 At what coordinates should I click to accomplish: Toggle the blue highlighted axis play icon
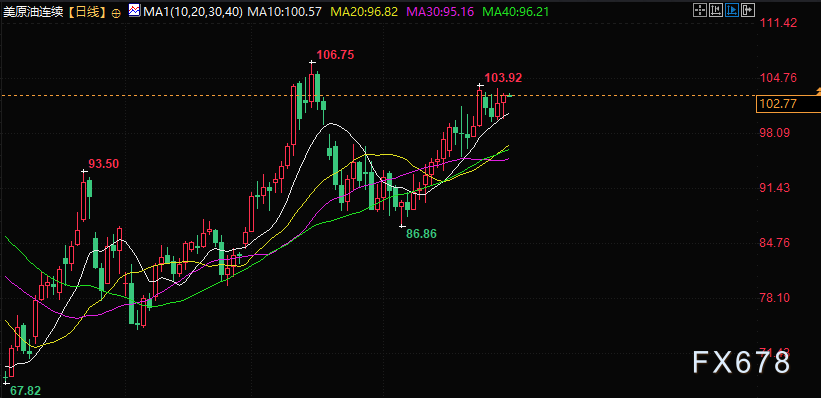tap(732, 10)
